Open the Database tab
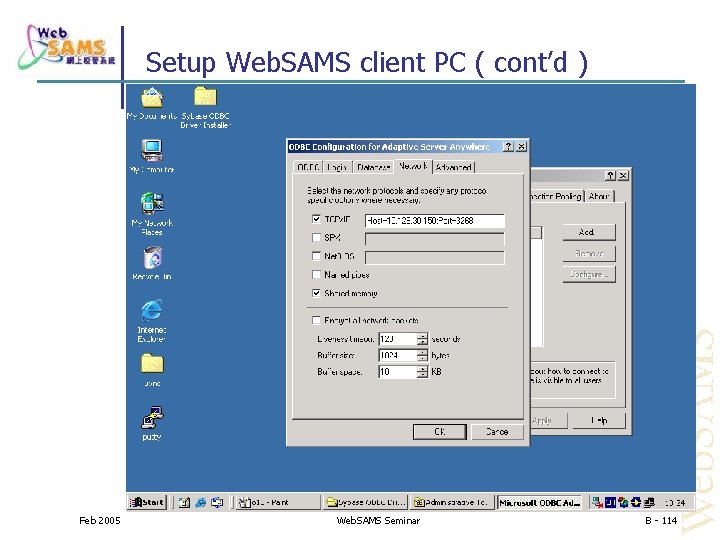This screenshot has height=540, width=720. tap(373, 167)
